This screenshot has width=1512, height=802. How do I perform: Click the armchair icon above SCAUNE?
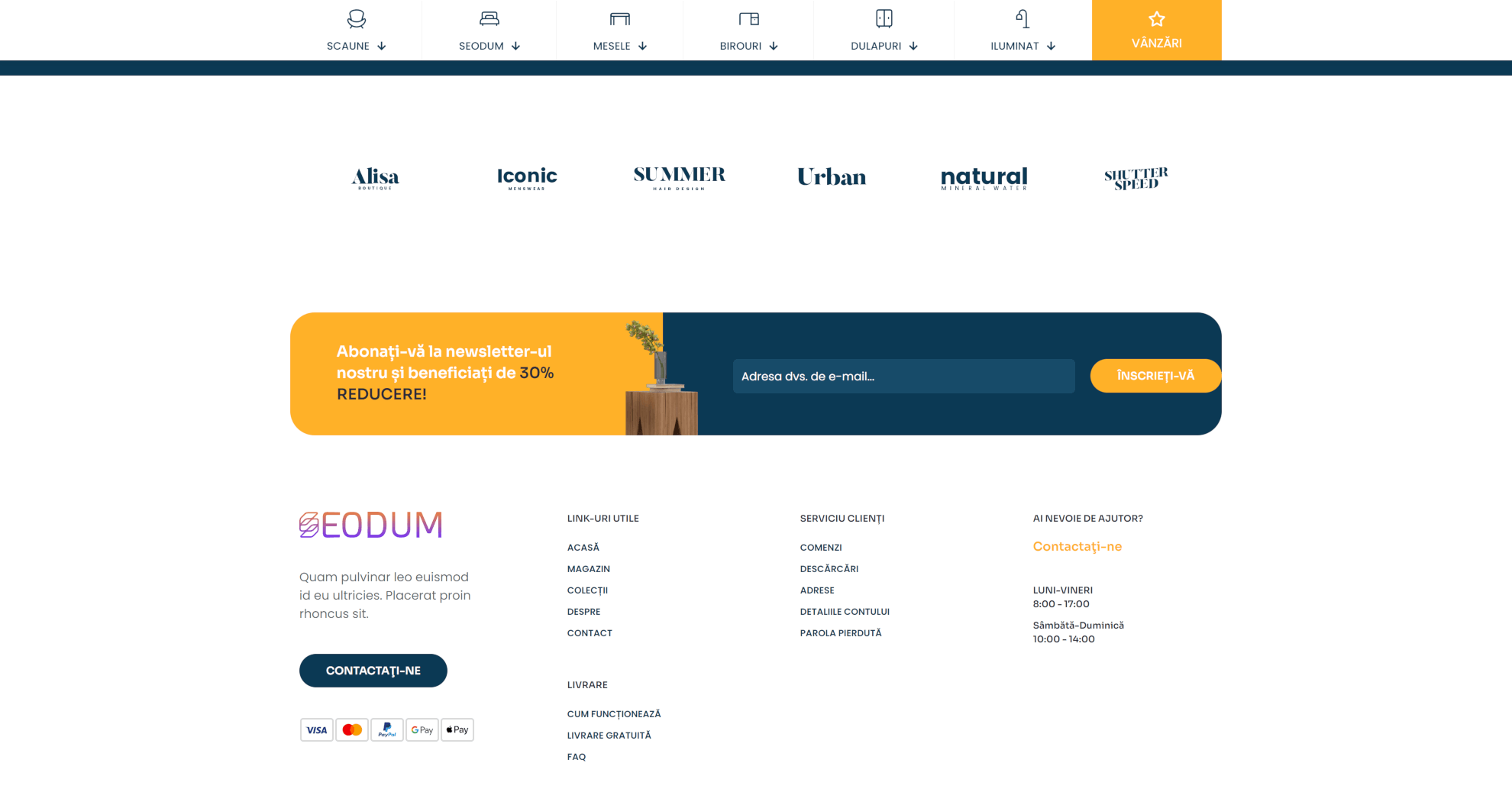356,18
